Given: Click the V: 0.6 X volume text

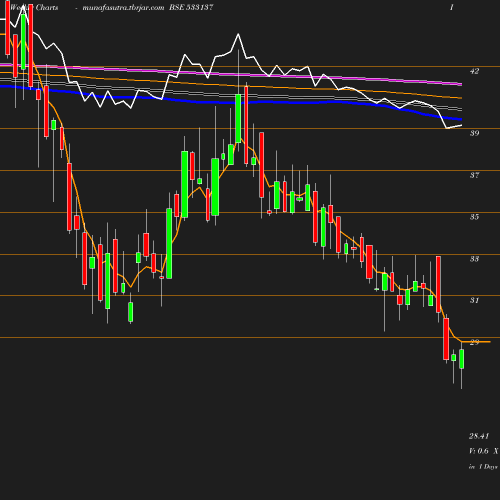Looking at the screenshot, I should 483,451.
